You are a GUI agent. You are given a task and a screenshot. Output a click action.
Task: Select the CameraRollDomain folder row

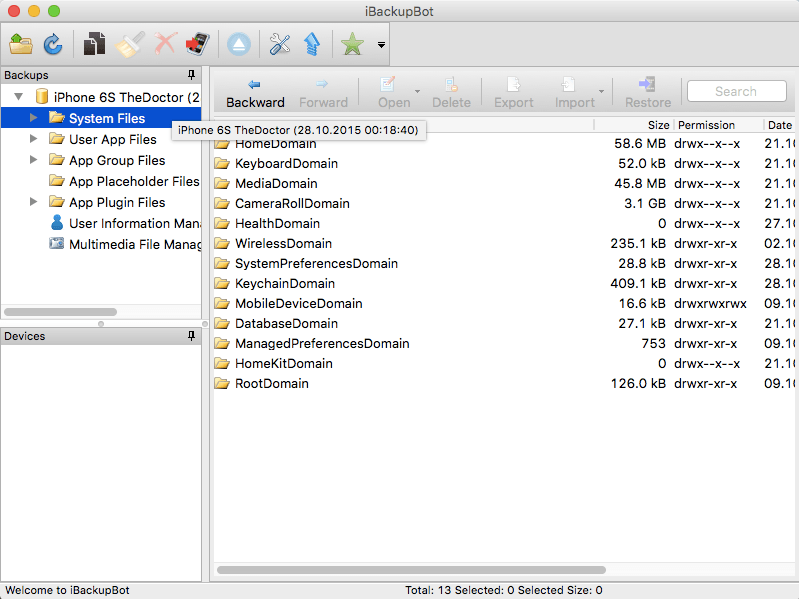click(503, 203)
